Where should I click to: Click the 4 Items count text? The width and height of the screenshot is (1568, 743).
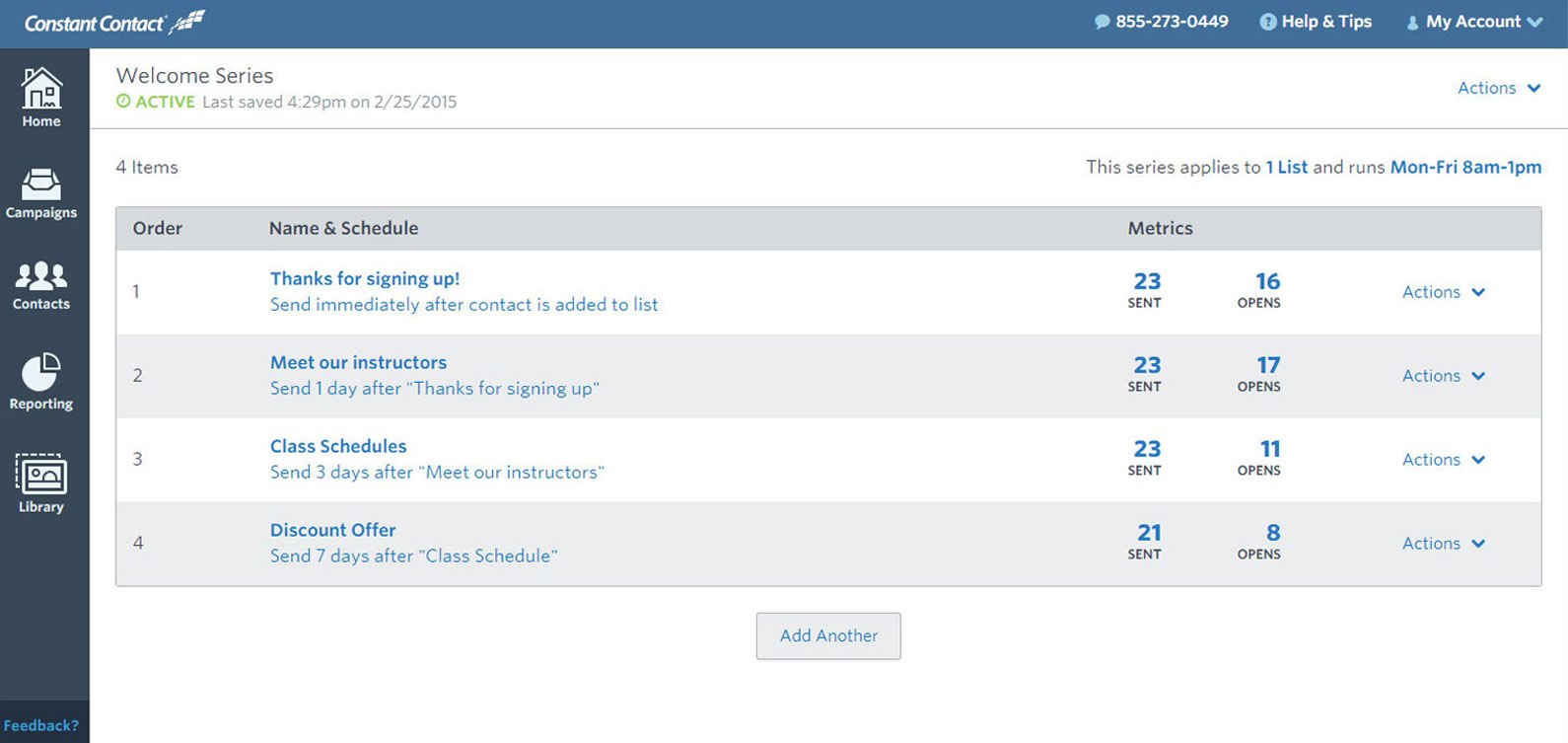147,168
